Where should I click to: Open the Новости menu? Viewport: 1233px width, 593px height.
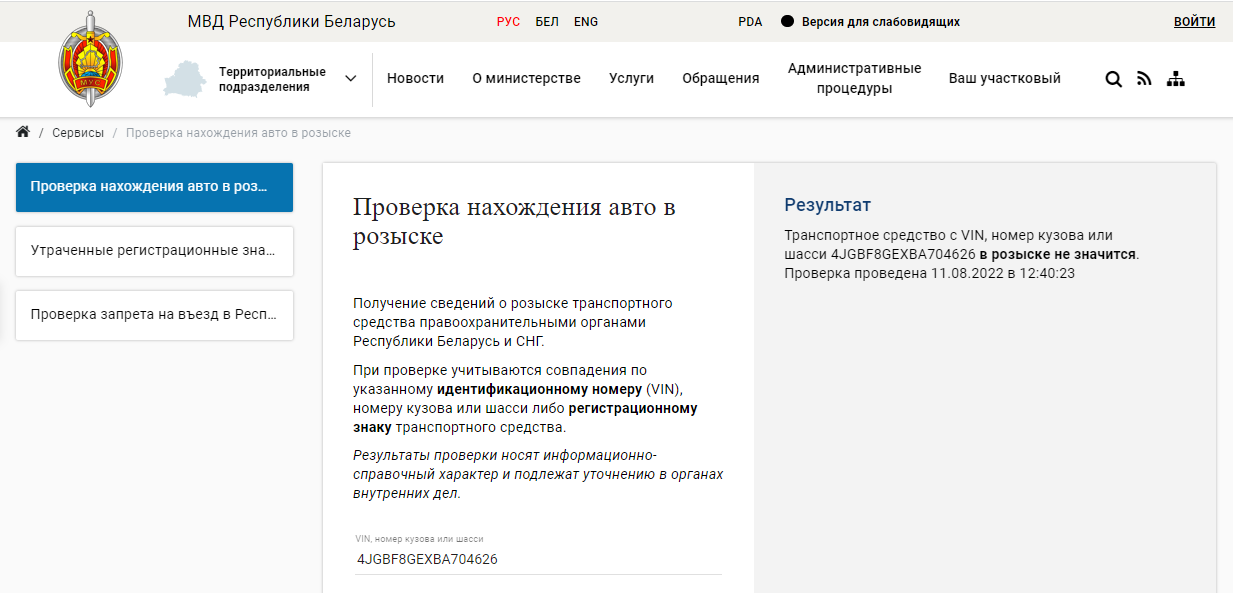click(x=415, y=78)
